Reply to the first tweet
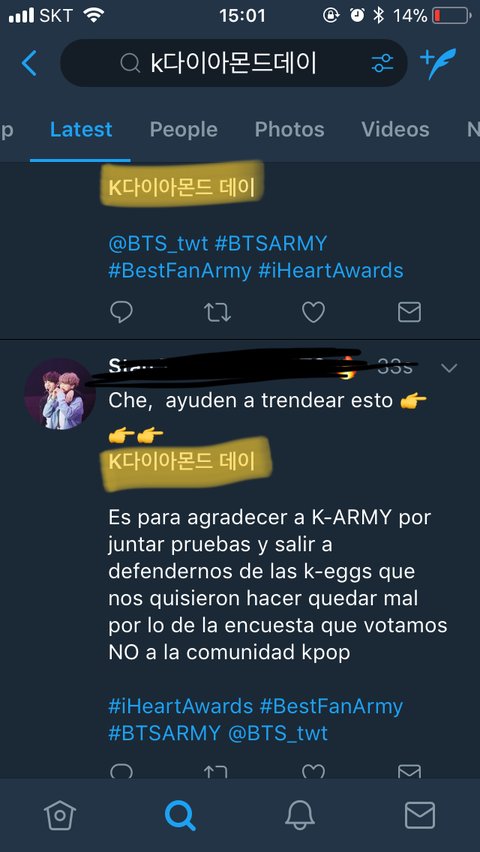Viewport: 480px width, 852px height. tap(122, 312)
